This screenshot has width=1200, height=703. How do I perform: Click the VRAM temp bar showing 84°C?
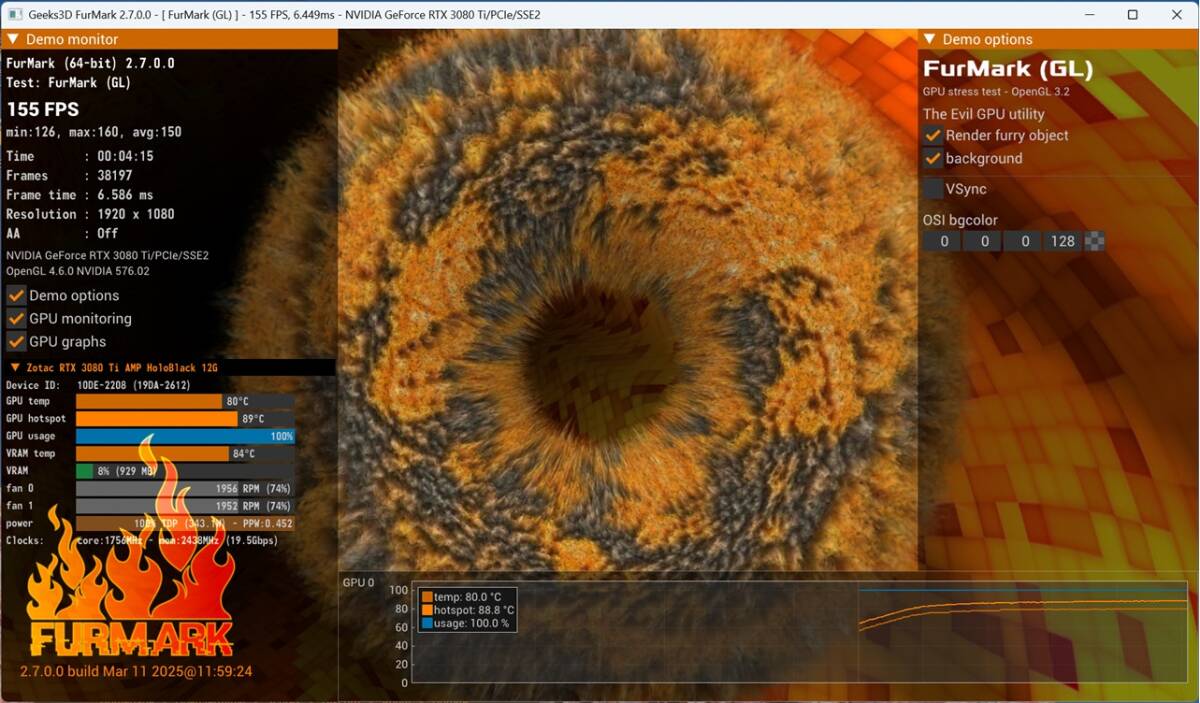tap(185, 453)
